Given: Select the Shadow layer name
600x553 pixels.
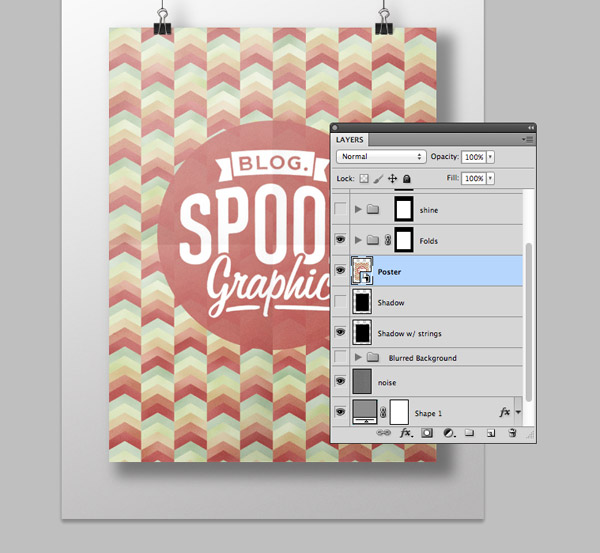Looking at the screenshot, I should point(391,303).
